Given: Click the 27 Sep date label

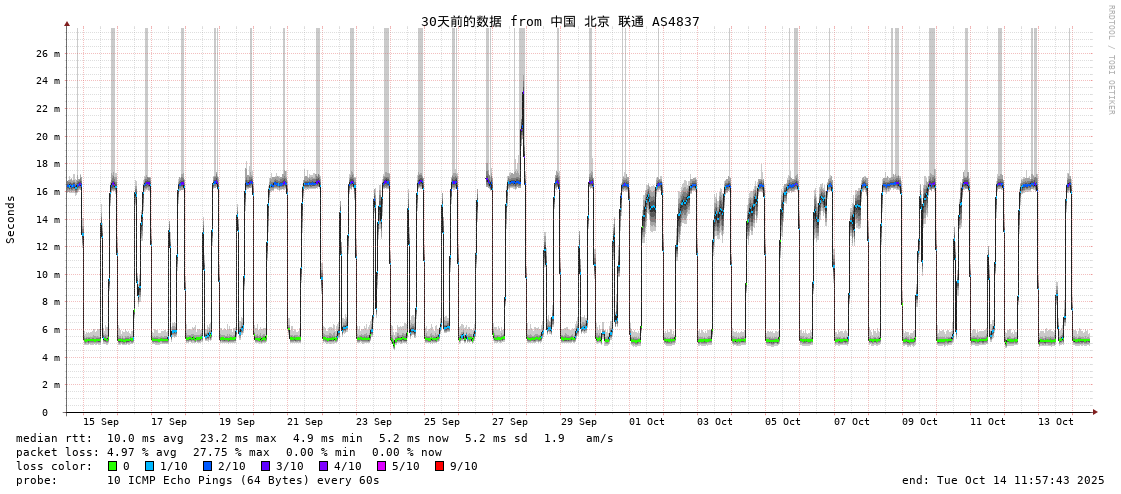Looking at the screenshot, I should [x=510, y=422].
